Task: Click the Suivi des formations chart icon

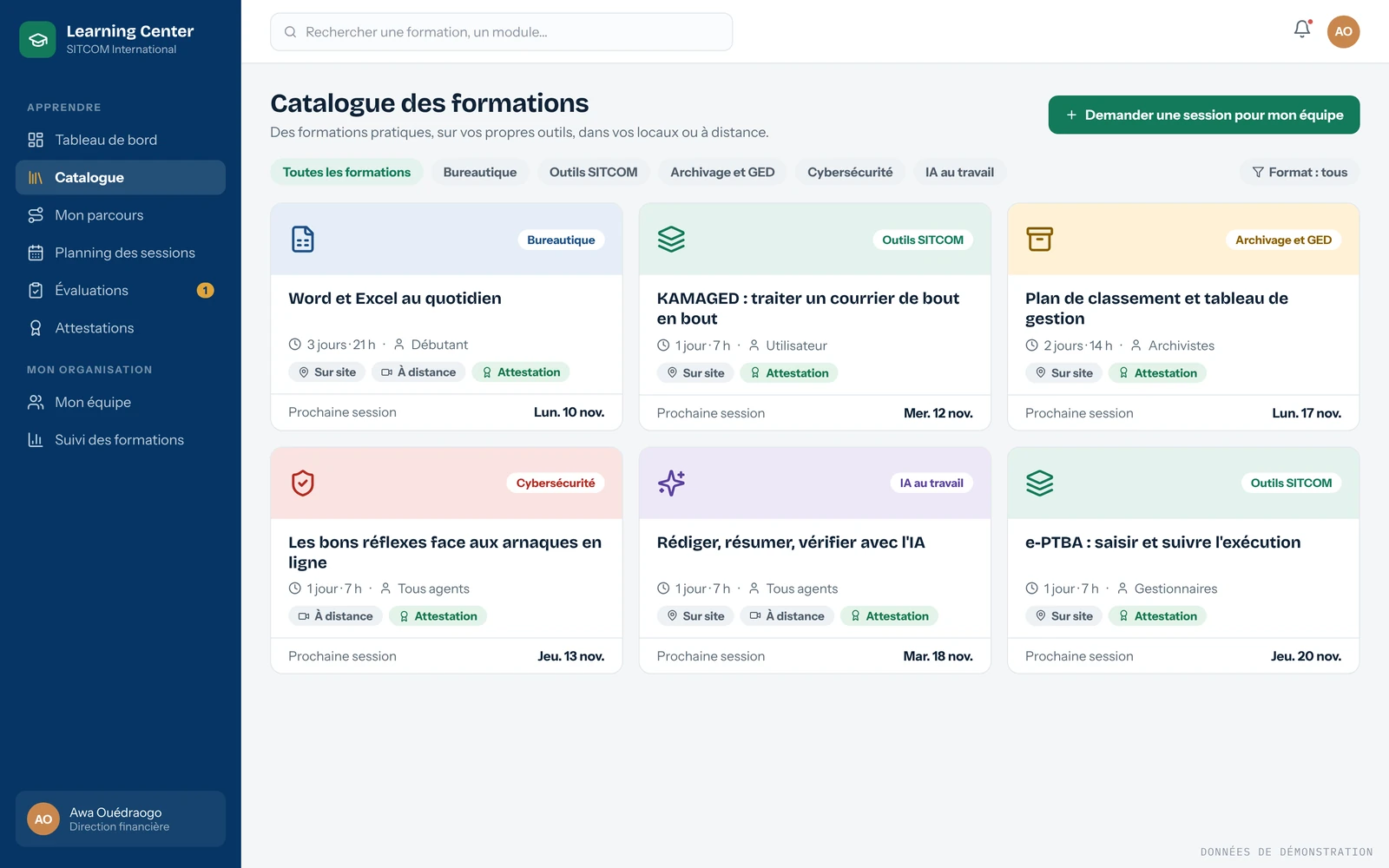Action: (x=36, y=440)
